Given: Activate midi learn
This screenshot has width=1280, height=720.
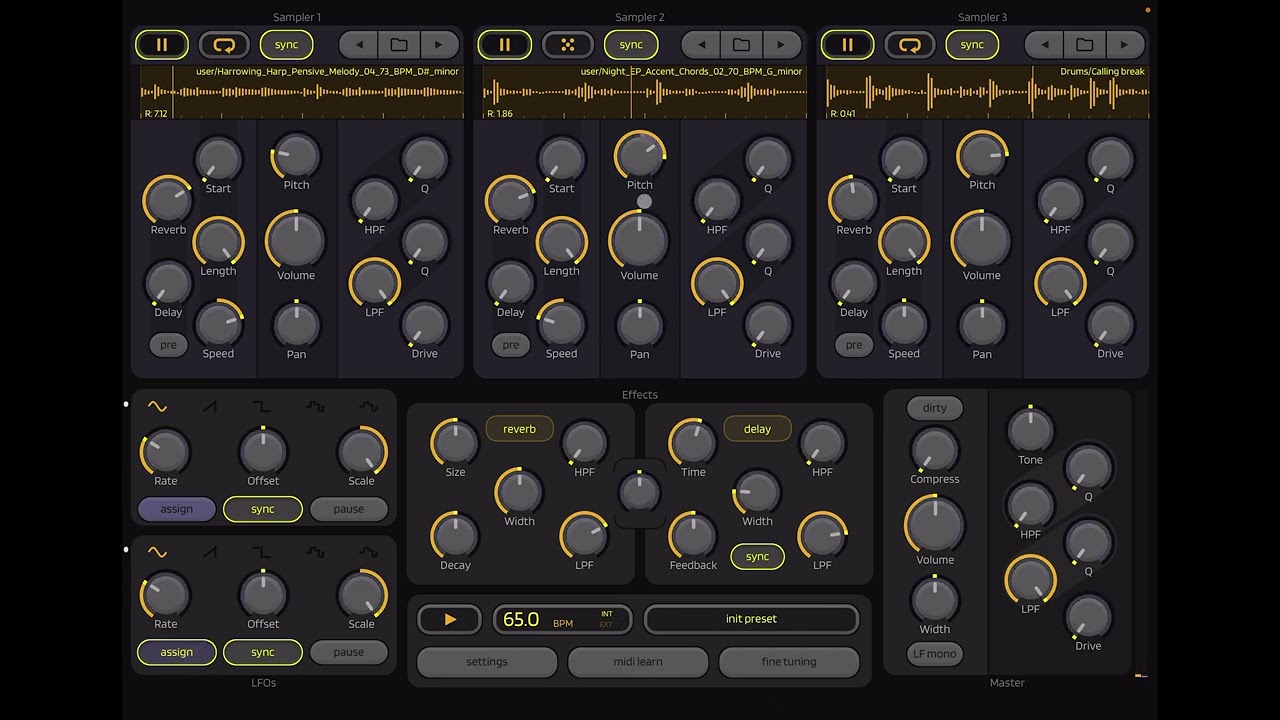Looking at the screenshot, I should click(638, 662).
